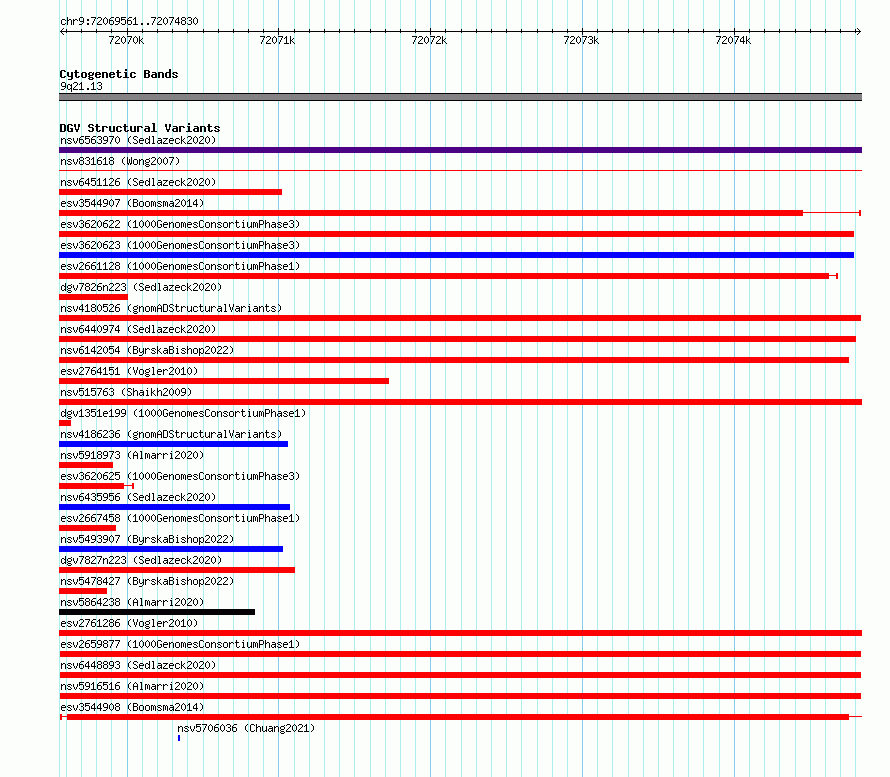Select the purple nsv6563970 variant bar
The image size is (890, 777).
coord(460,150)
